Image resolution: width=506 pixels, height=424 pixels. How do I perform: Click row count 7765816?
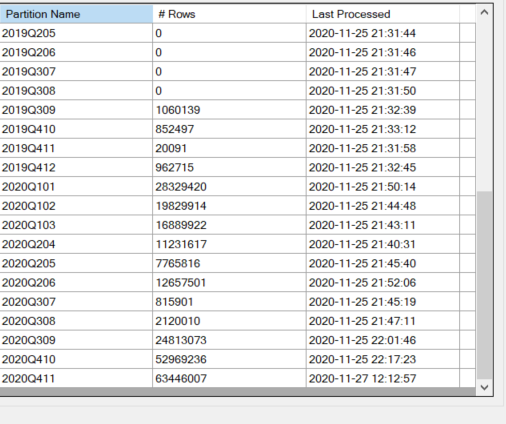click(178, 263)
